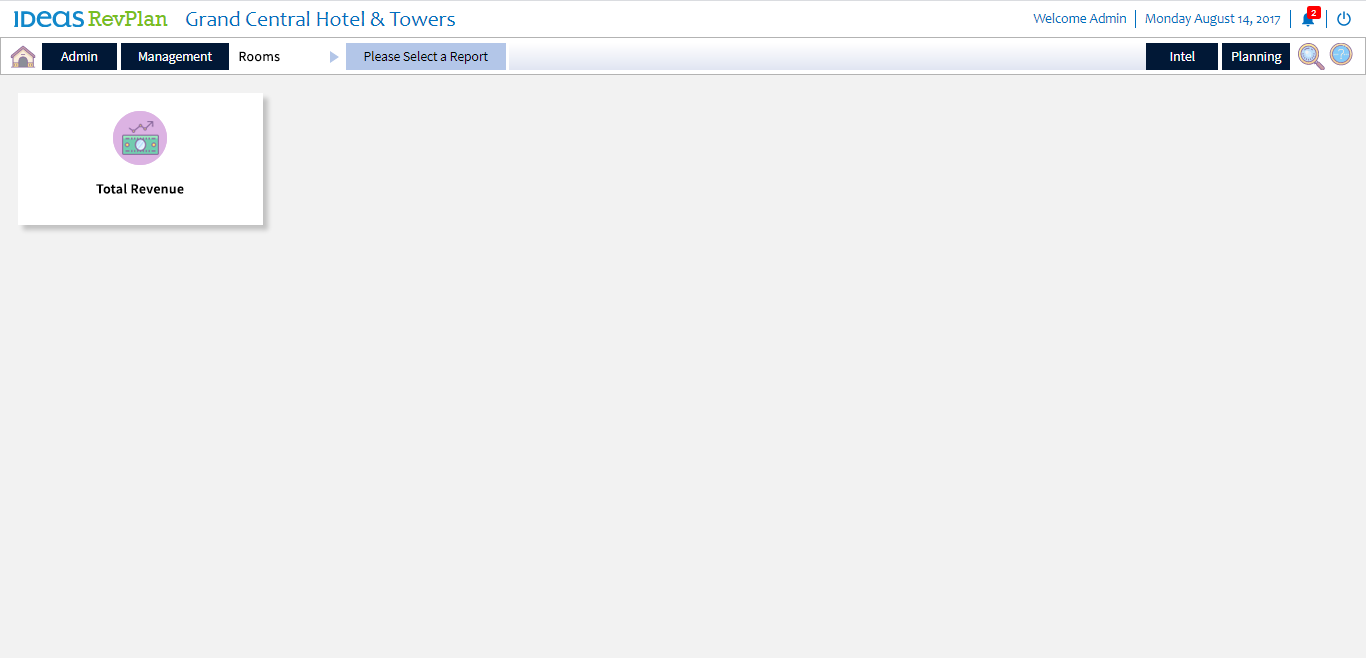
Task: Click the Home house icon
Action: (23, 57)
